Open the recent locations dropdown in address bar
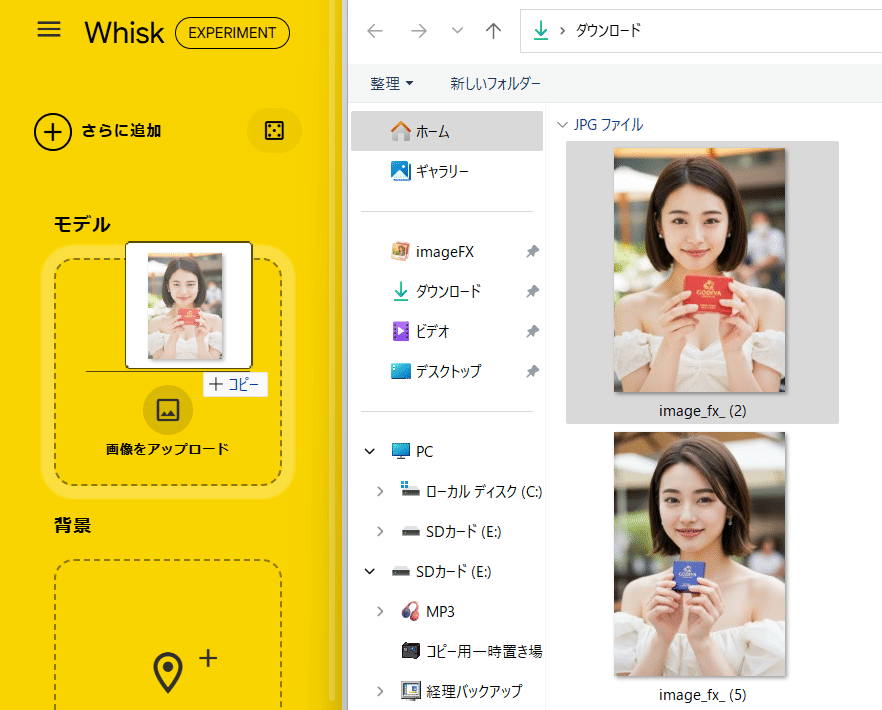 (x=457, y=31)
